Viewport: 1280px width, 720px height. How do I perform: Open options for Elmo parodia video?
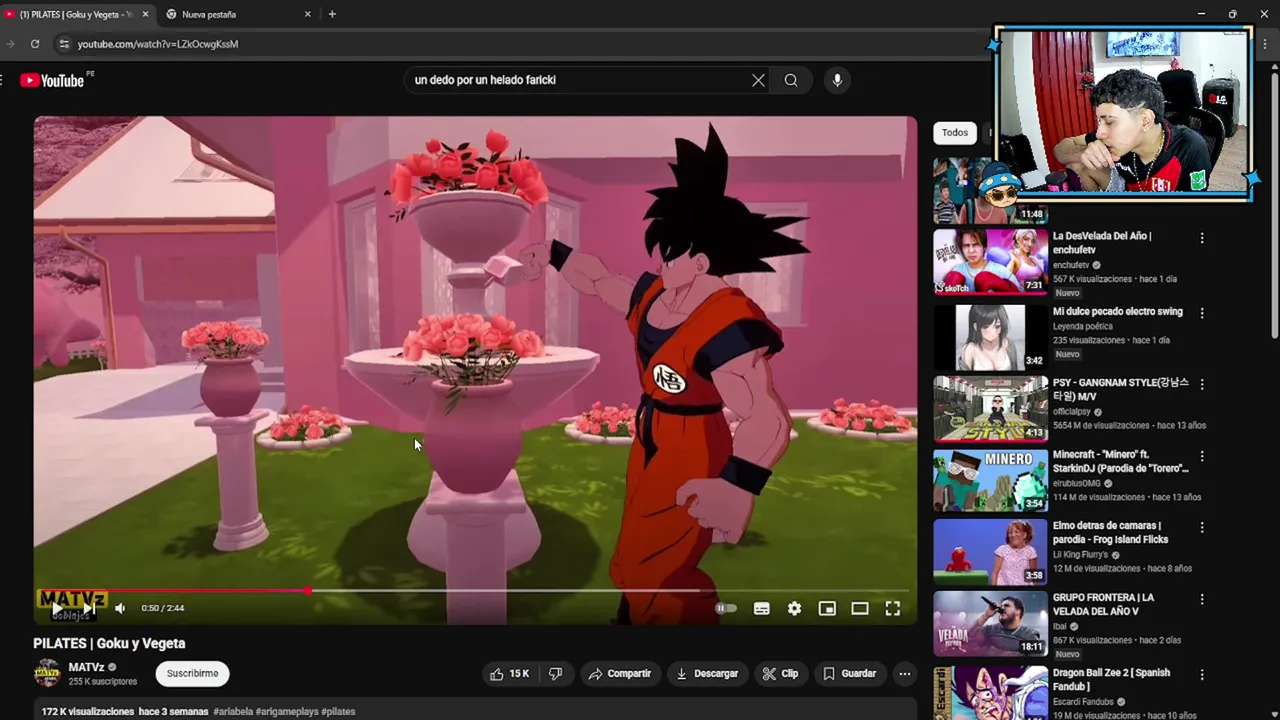1202,527
